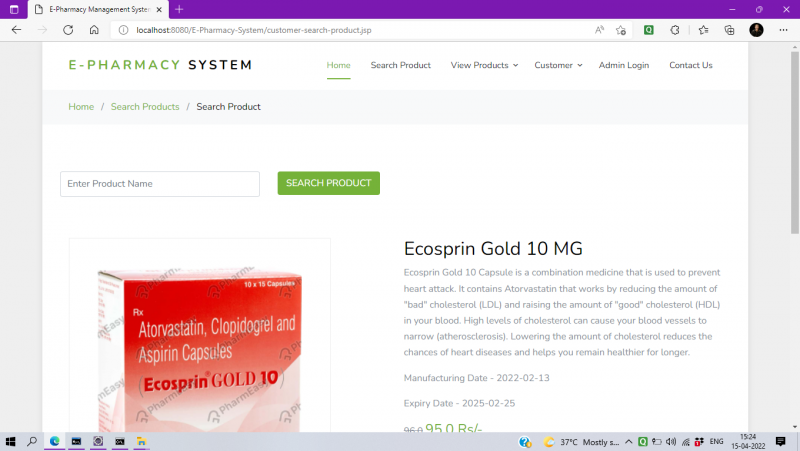Focus the Enter Product Name field
The height and width of the screenshot is (451, 800).
click(160, 184)
